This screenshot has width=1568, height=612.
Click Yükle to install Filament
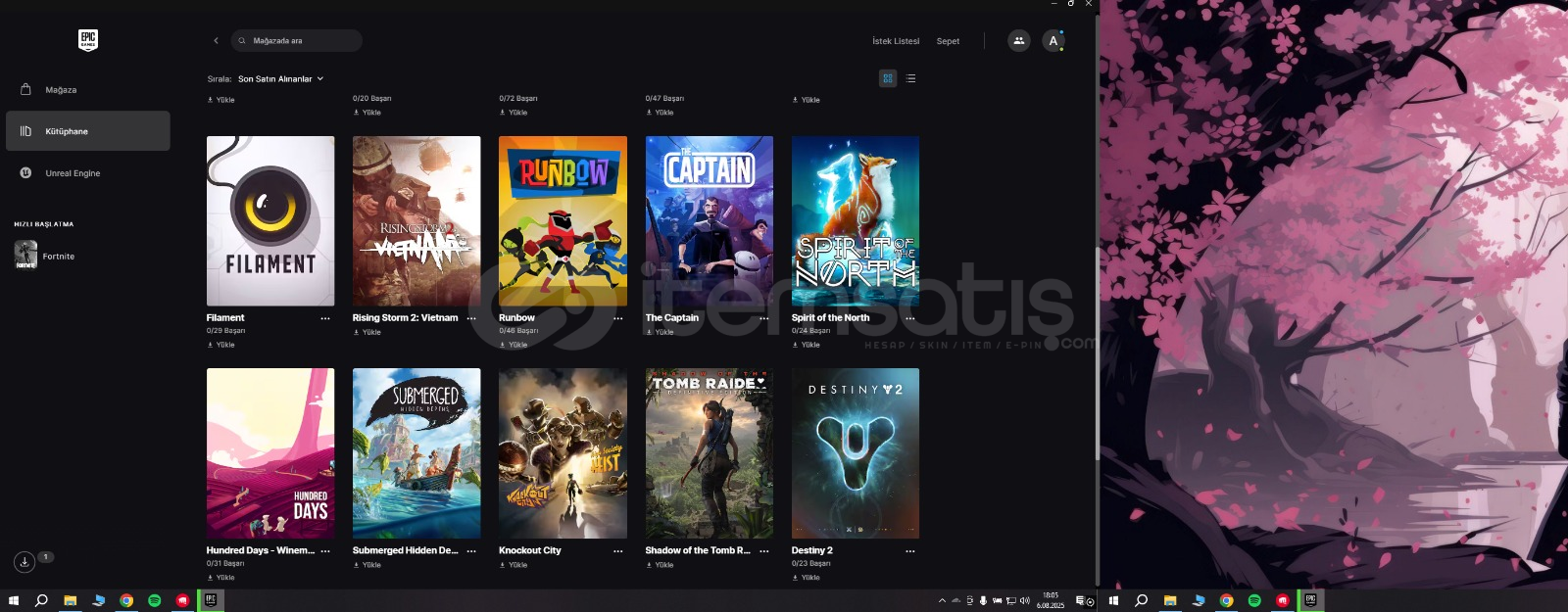221,345
